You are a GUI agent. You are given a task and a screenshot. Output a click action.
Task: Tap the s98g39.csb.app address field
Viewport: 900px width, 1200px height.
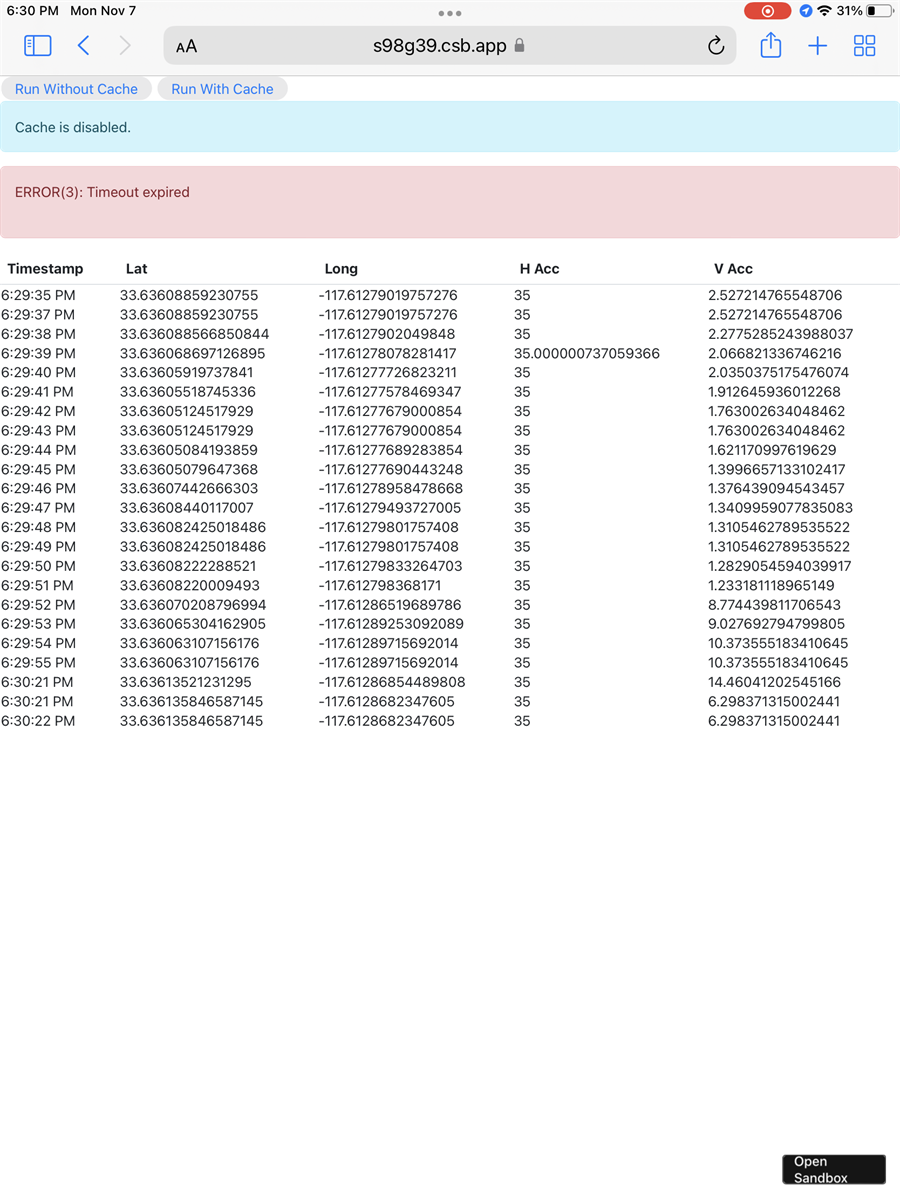click(x=450, y=46)
